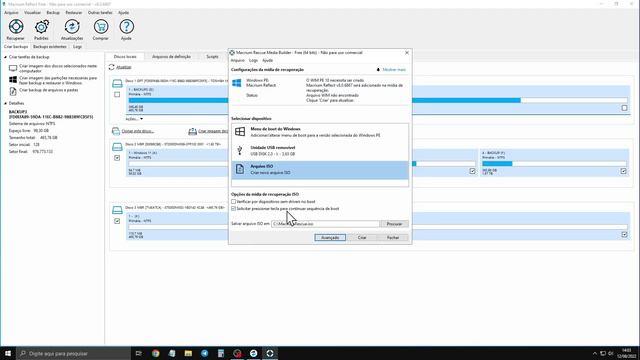This screenshot has height=360, width=640.
Task: Click the Criar button in the dialog
Action: point(362,238)
